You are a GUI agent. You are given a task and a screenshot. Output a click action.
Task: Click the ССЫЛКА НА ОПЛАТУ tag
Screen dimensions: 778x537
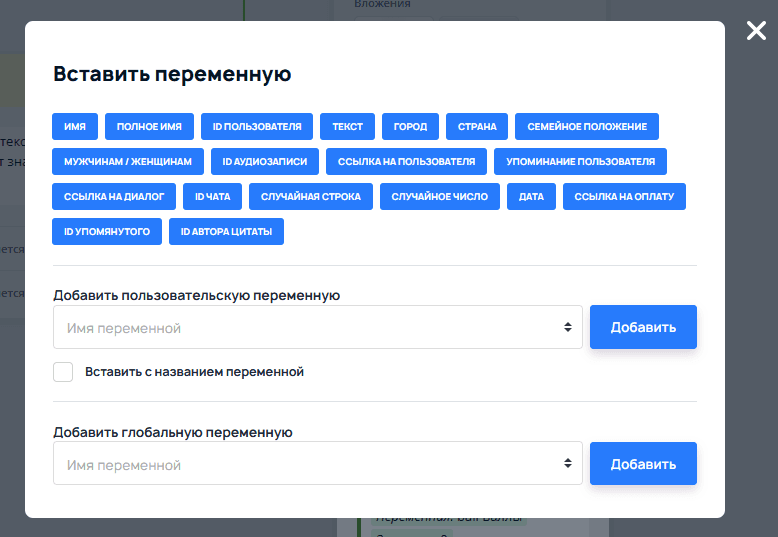tap(624, 197)
